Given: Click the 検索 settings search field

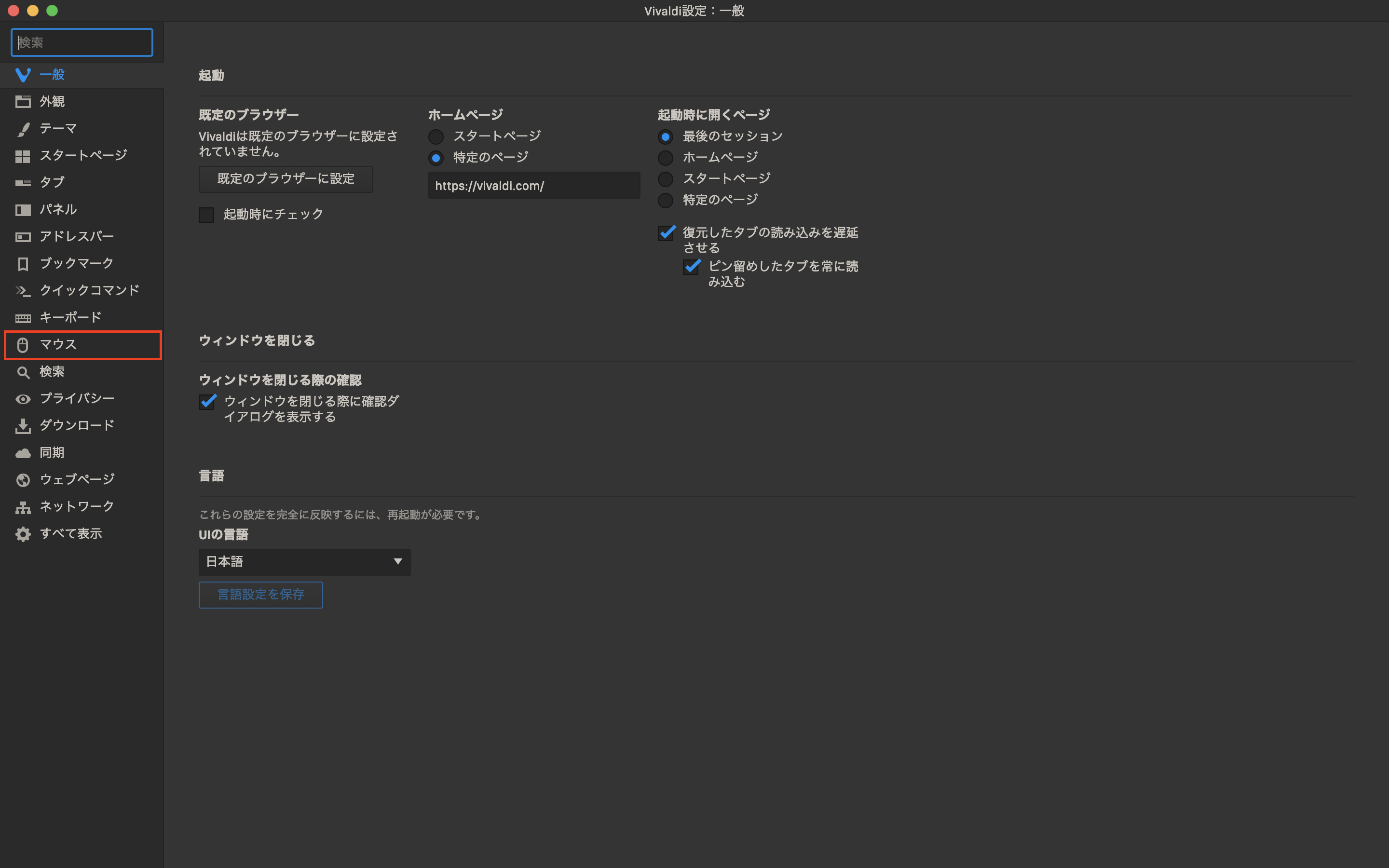Looking at the screenshot, I should pos(82,42).
